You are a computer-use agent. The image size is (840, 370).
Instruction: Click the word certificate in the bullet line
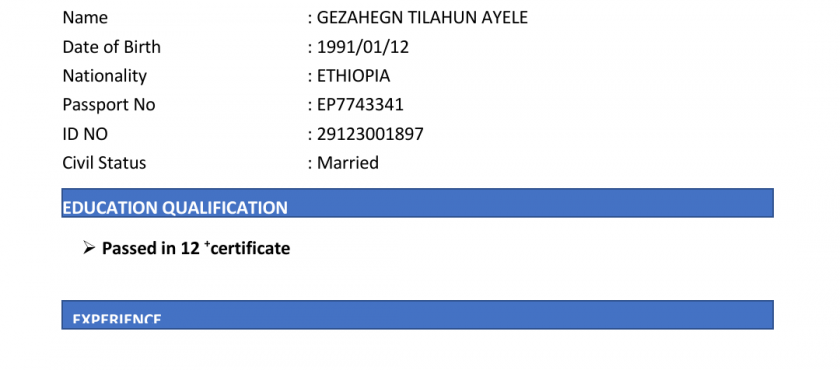pyautogui.click(x=250, y=248)
